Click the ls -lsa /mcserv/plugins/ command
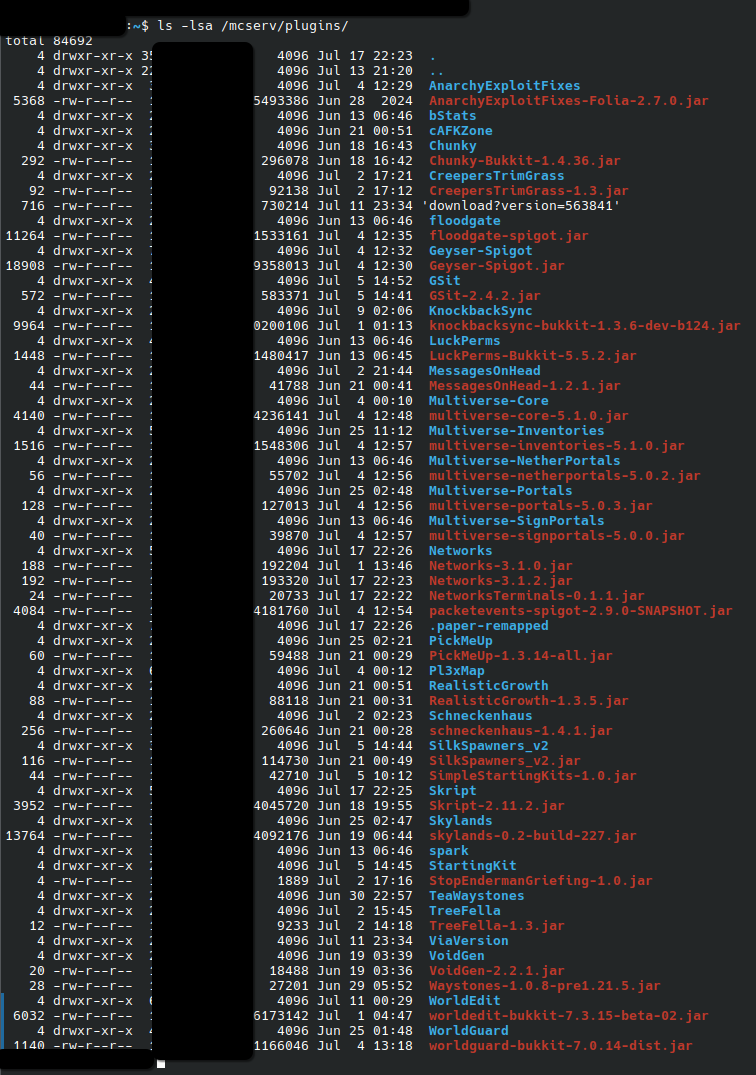The height and width of the screenshot is (1075, 756). click(x=253, y=26)
